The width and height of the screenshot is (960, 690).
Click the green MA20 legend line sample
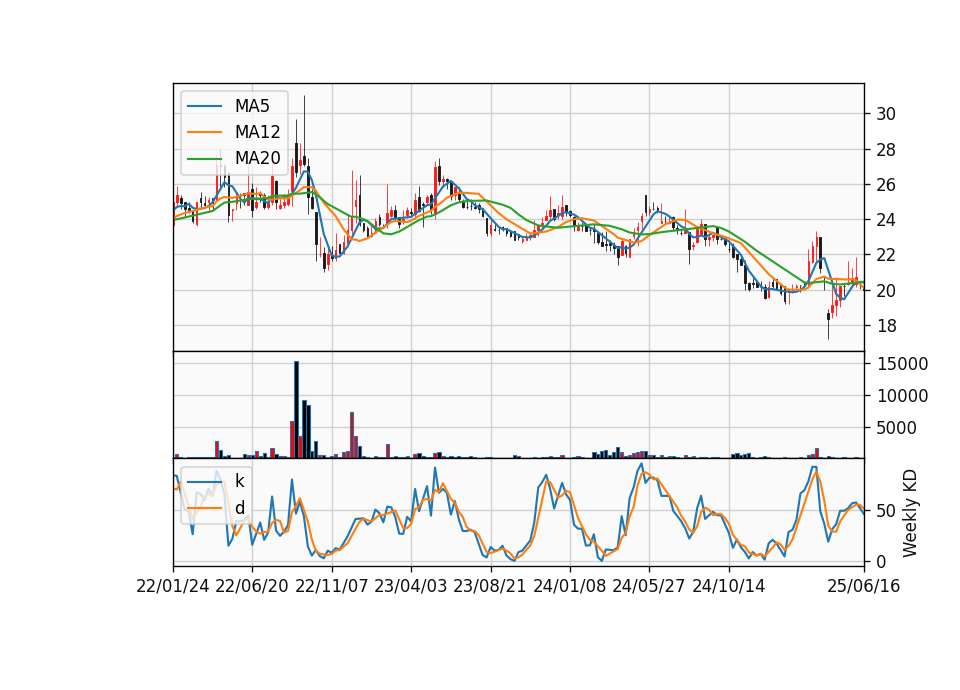[204, 158]
